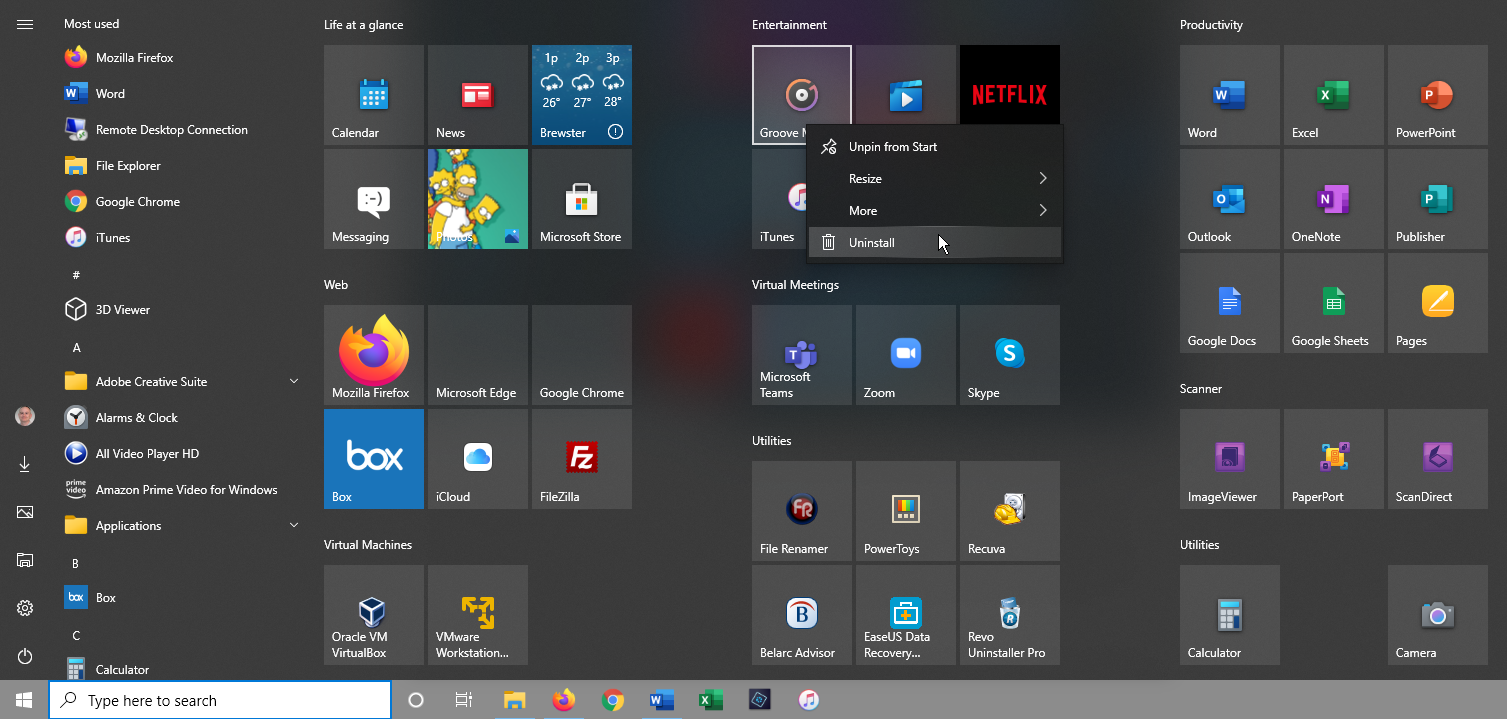
Task: Open the iCloud tile
Action: click(478, 459)
